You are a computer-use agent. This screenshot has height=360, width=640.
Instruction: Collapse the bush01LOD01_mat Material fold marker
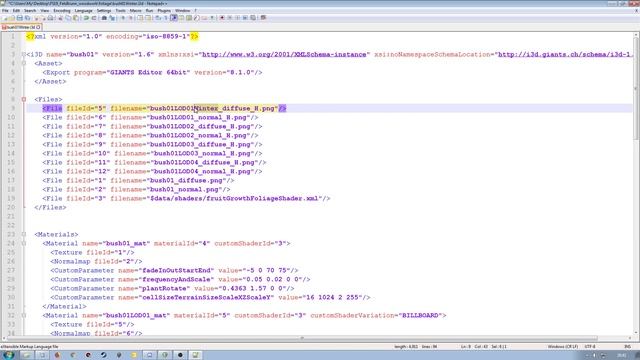point(24,315)
